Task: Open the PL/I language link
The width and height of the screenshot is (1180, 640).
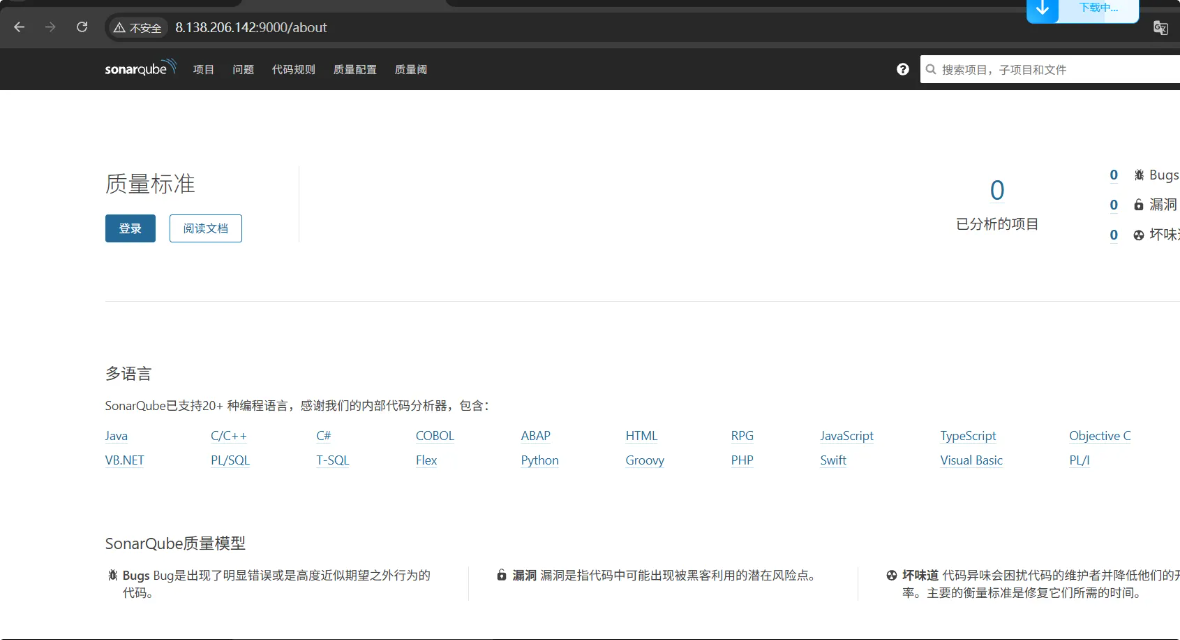Action: [1079, 460]
